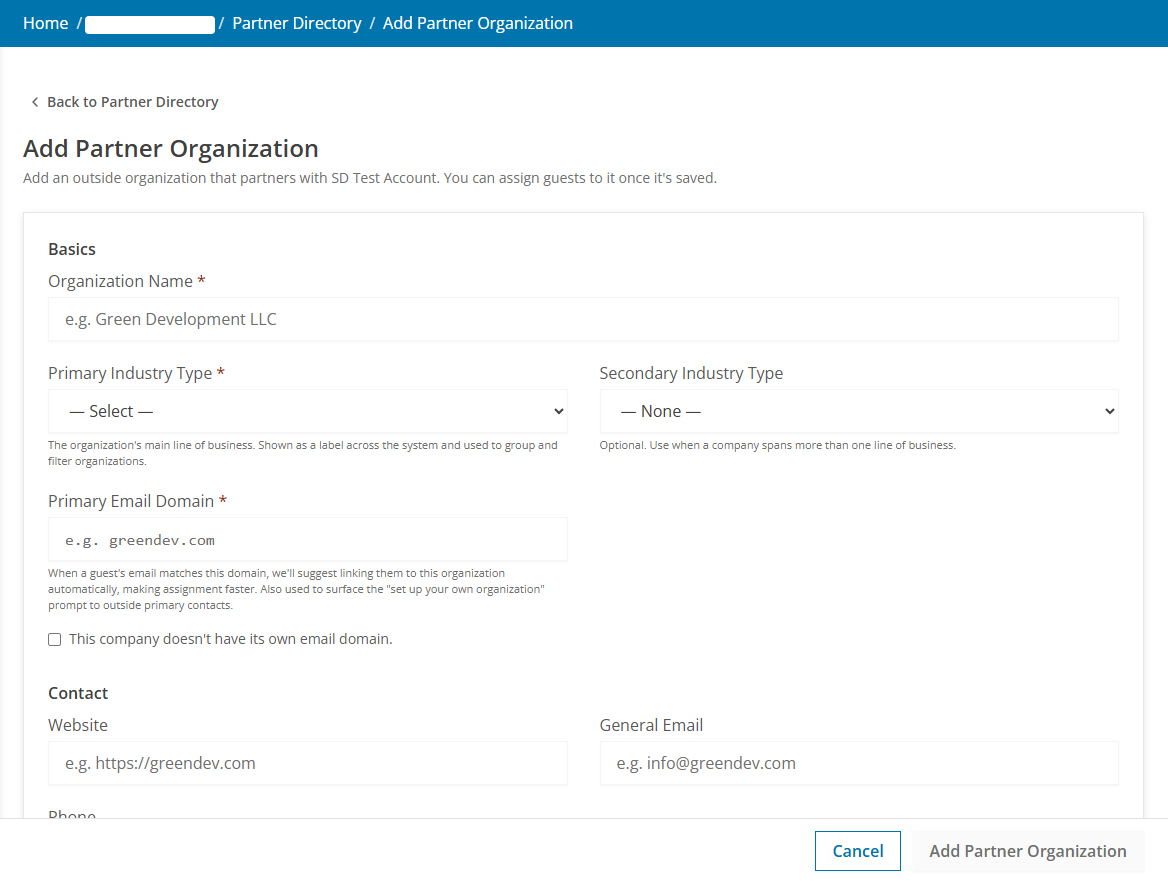Viewport: 1168px width, 881px height.
Task: Open Primary Industry Type dropdown
Action: click(x=308, y=411)
